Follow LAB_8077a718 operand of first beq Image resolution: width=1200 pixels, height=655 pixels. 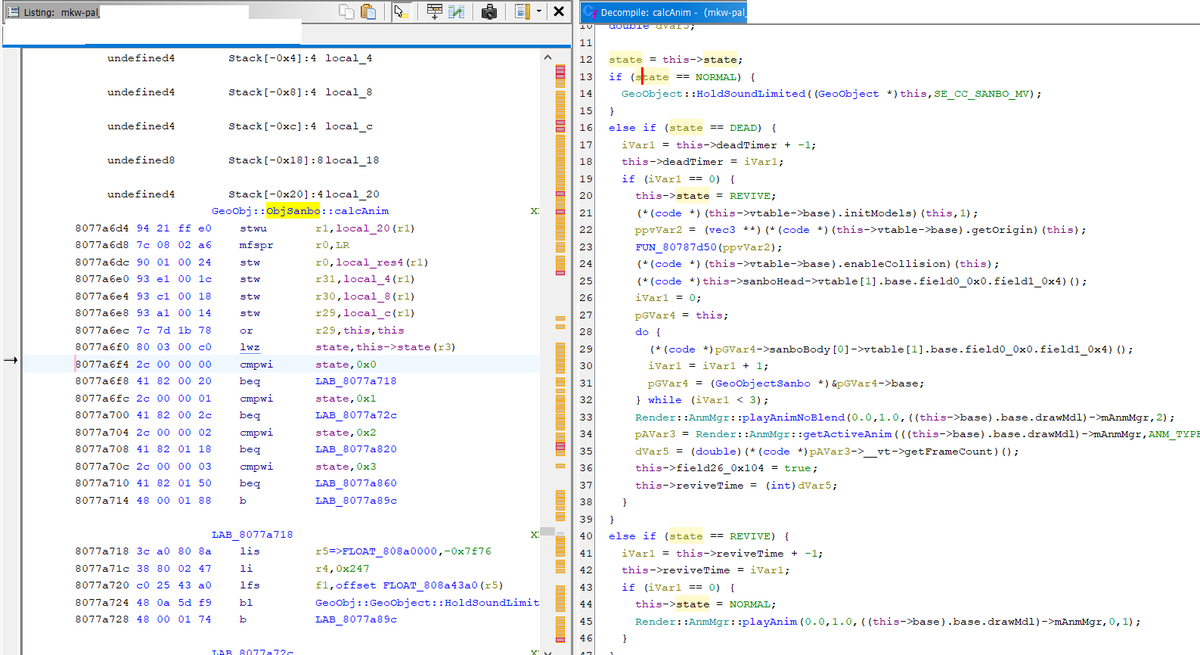[x=356, y=381]
